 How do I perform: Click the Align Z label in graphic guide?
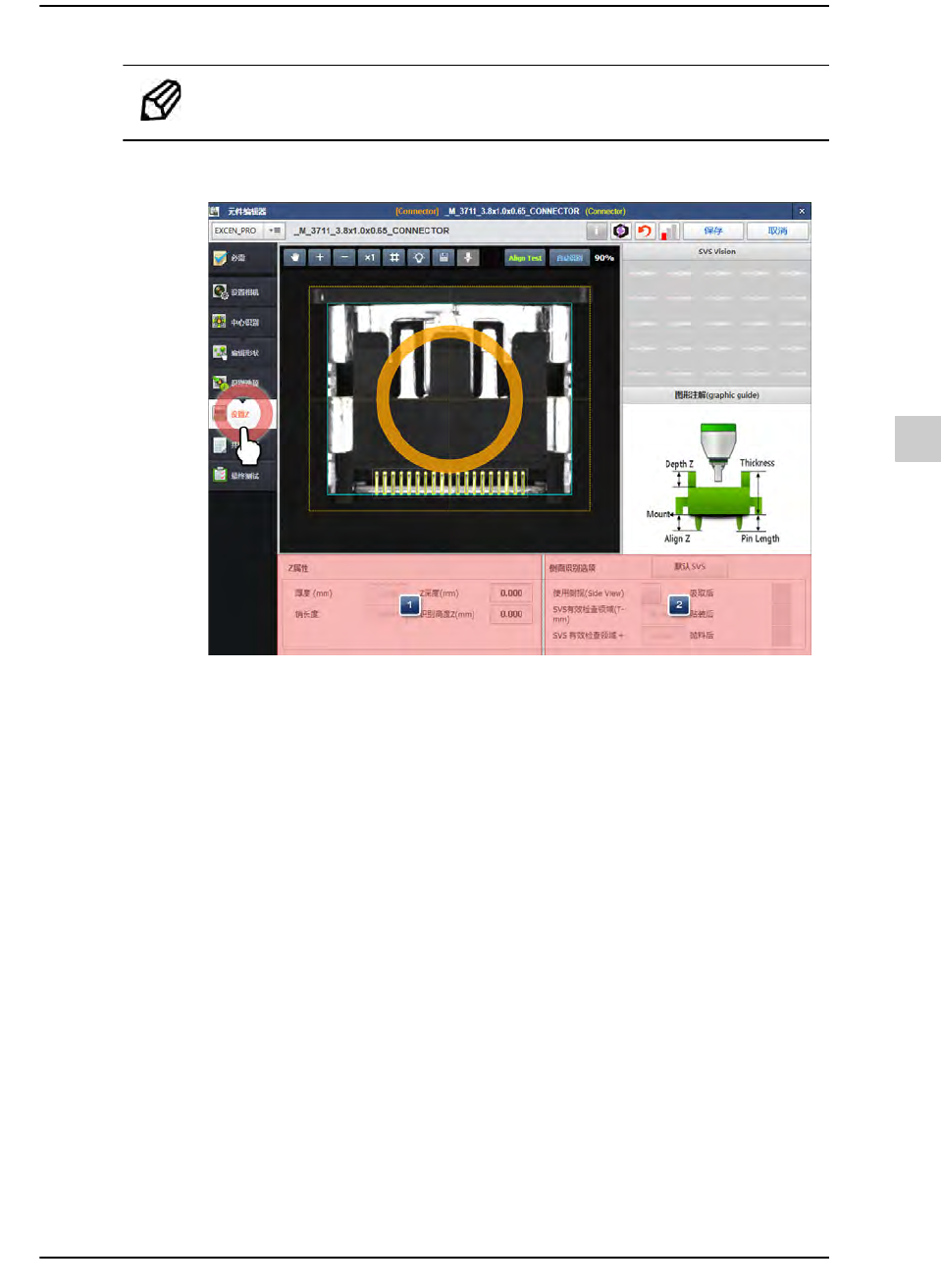coord(677,539)
